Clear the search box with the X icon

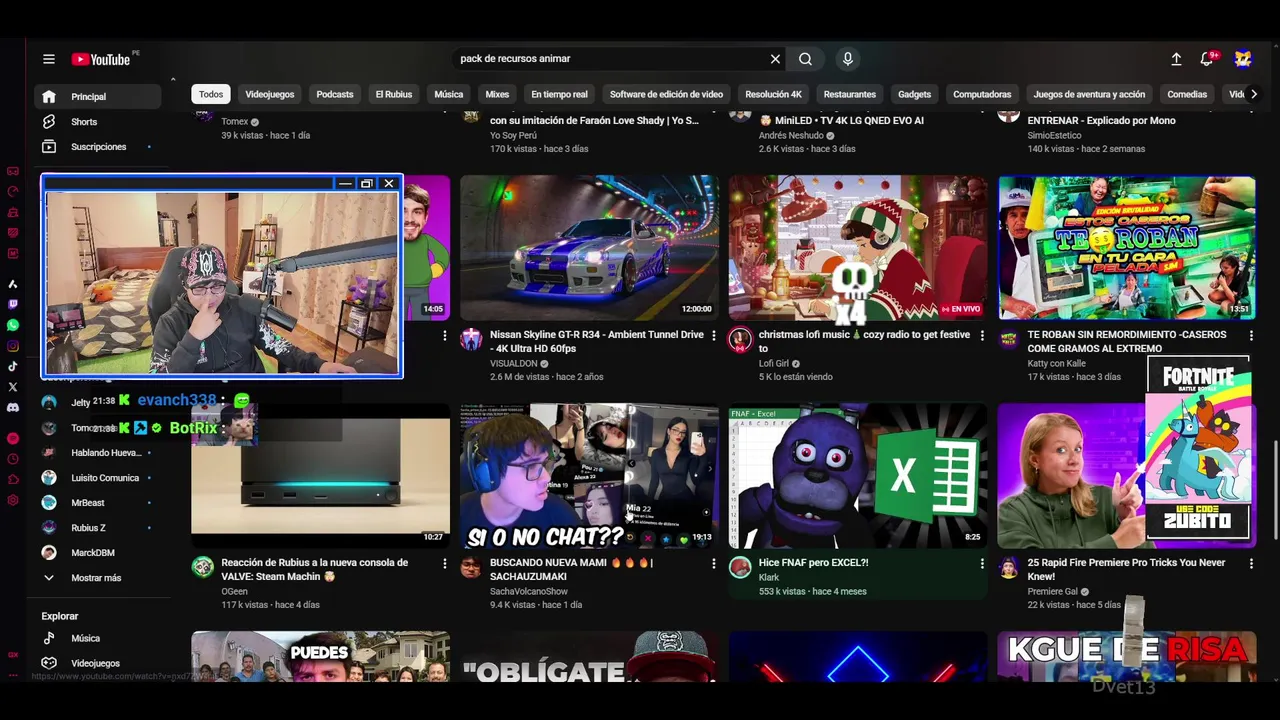pyautogui.click(x=775, y=59)
